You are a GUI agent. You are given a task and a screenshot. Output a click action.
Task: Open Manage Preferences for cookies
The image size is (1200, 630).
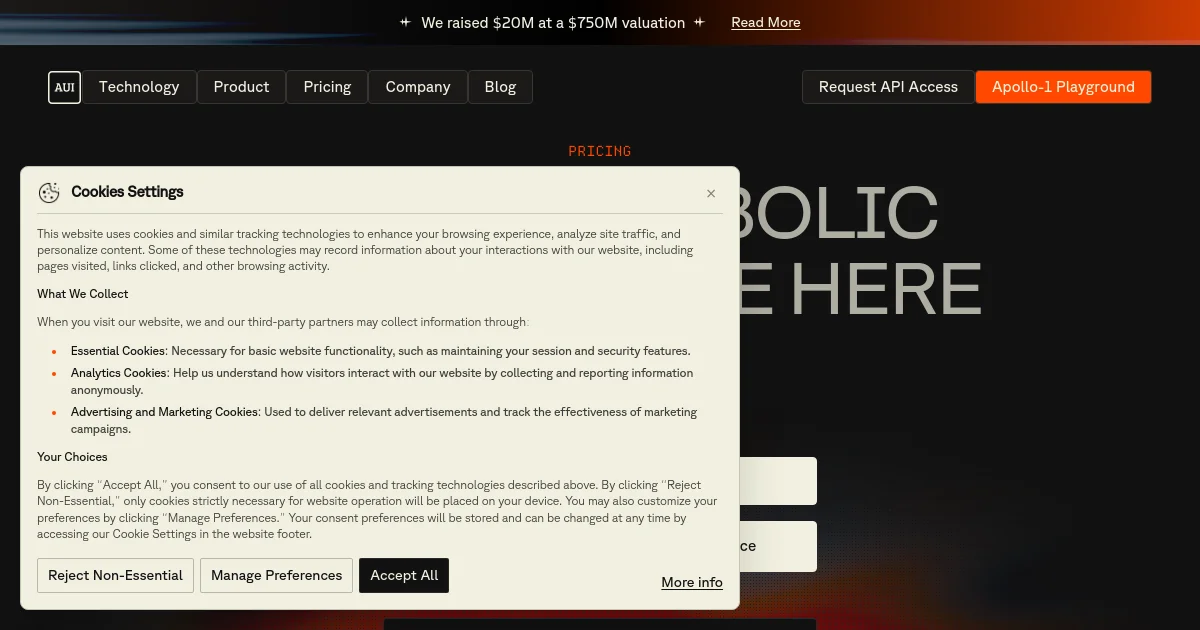(x=276, y=575)
